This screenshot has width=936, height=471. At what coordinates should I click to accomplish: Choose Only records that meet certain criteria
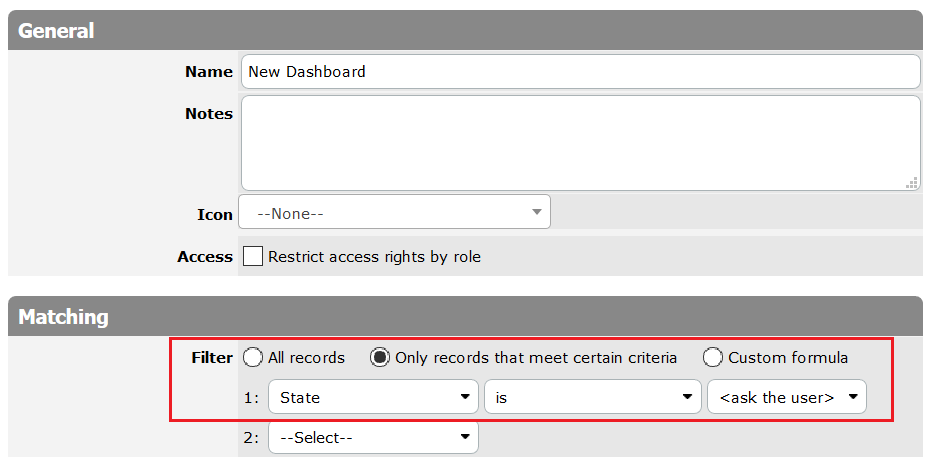click(x=380, y=358)
